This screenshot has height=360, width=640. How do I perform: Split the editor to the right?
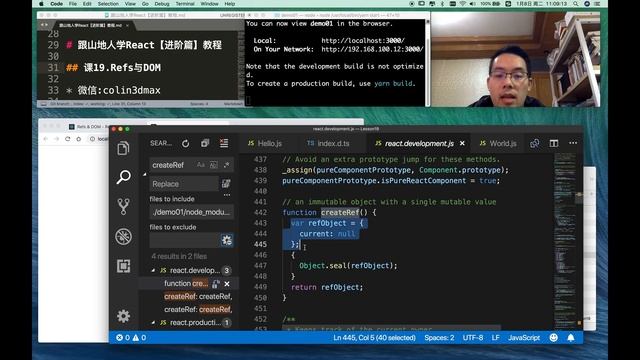point(553,143)
